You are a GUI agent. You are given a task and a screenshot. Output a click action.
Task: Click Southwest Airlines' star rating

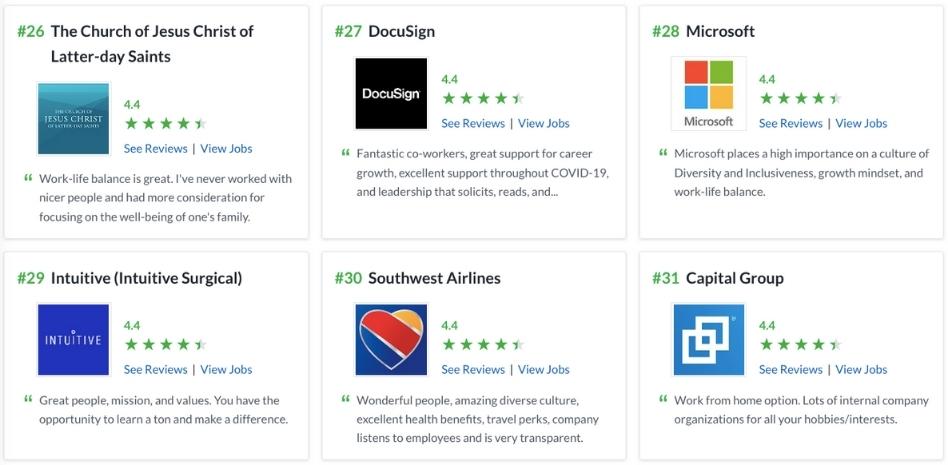coord(482,345)
